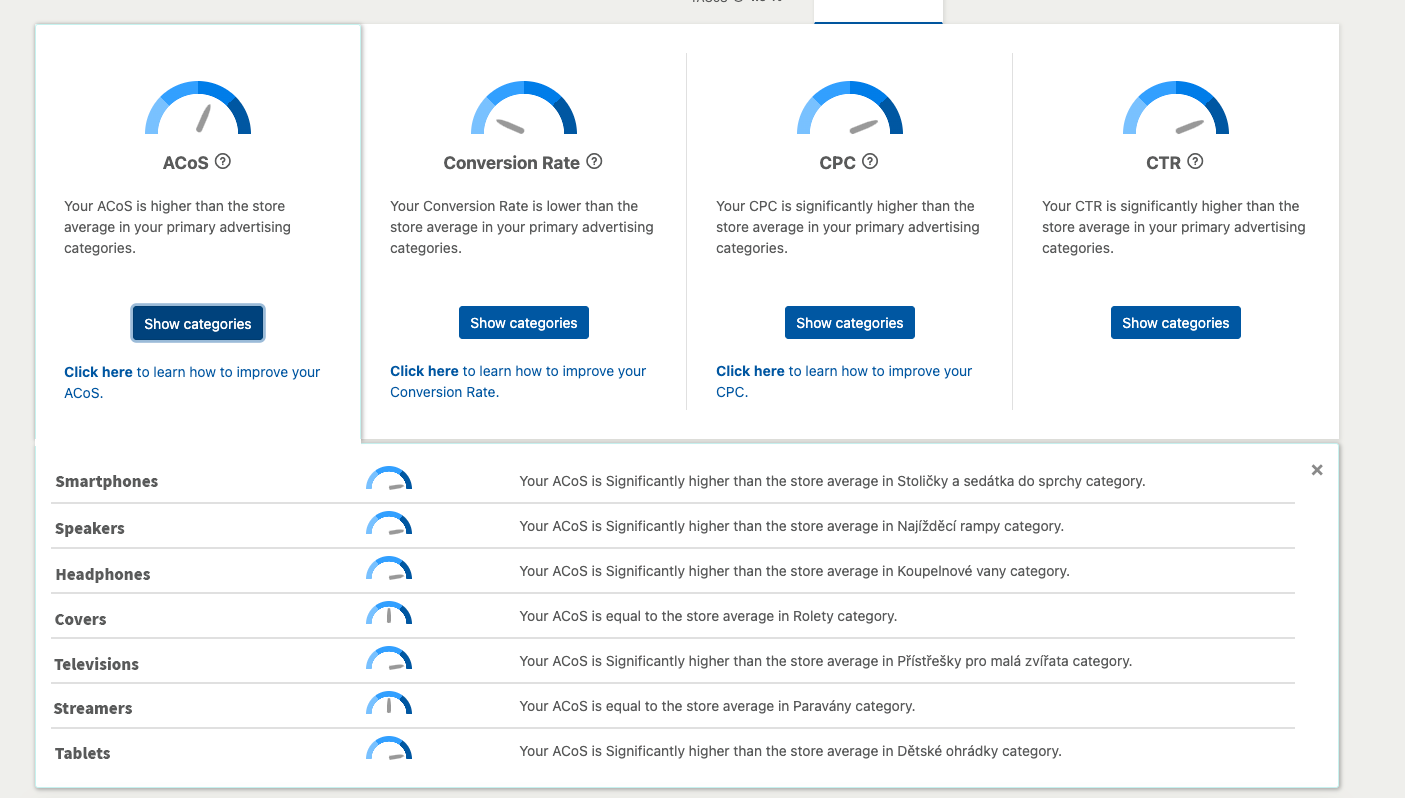Click the Conversion Rate help question-mark icon
Image resolution: width=1405 pixels, height=798 pixels.
tap(594, 161)
